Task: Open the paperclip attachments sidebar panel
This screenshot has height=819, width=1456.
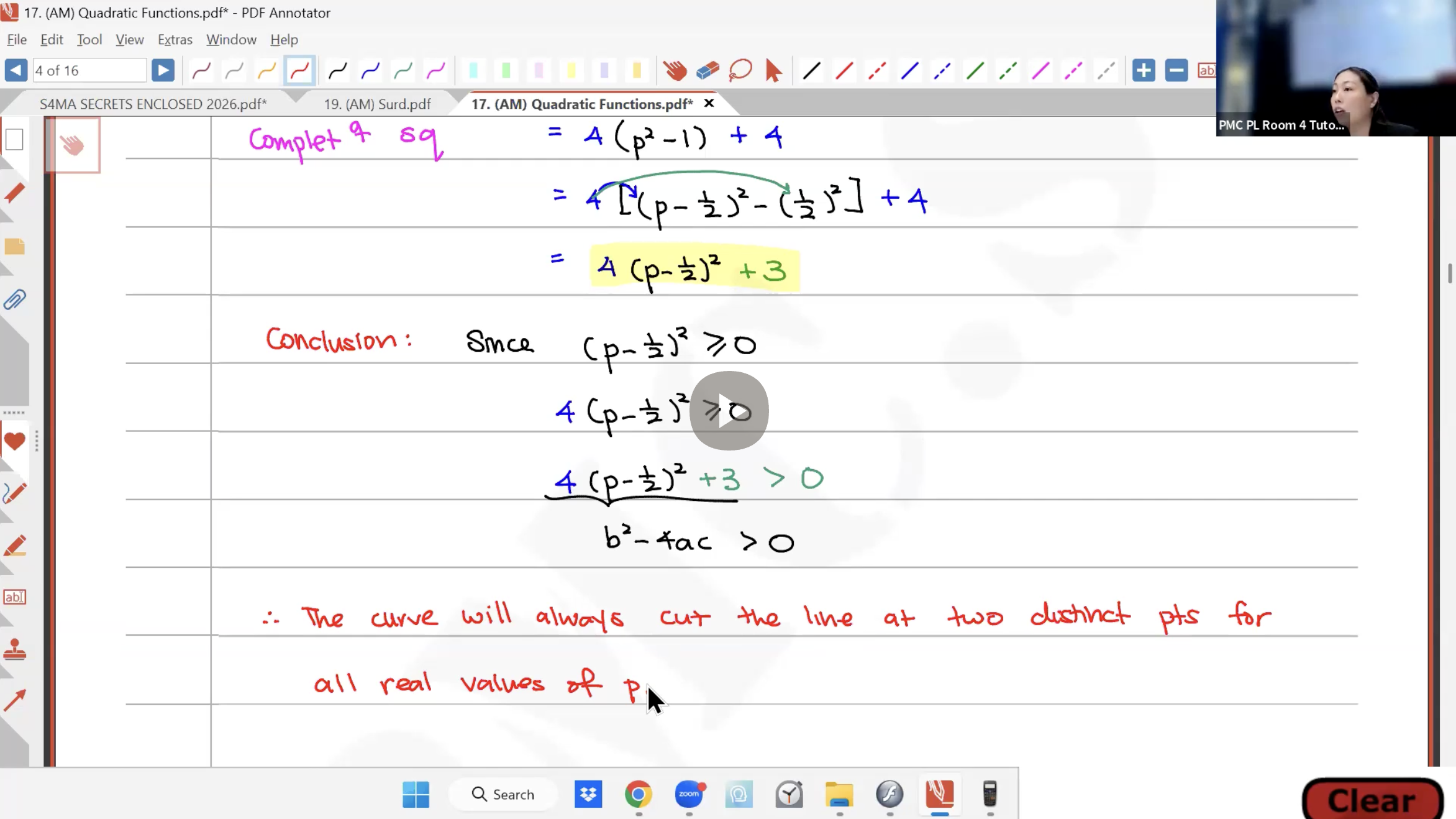Action: [14, 300]
